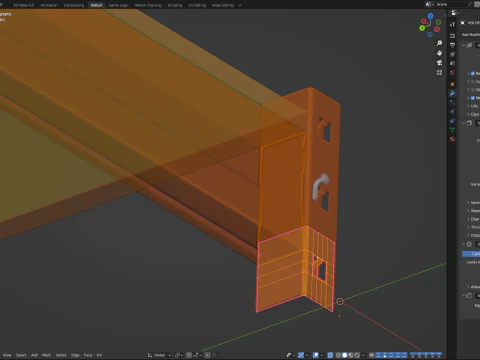Click the pan hand viewport icon
480x360 pixels.
pyautogui.click(x=439, y=53)
